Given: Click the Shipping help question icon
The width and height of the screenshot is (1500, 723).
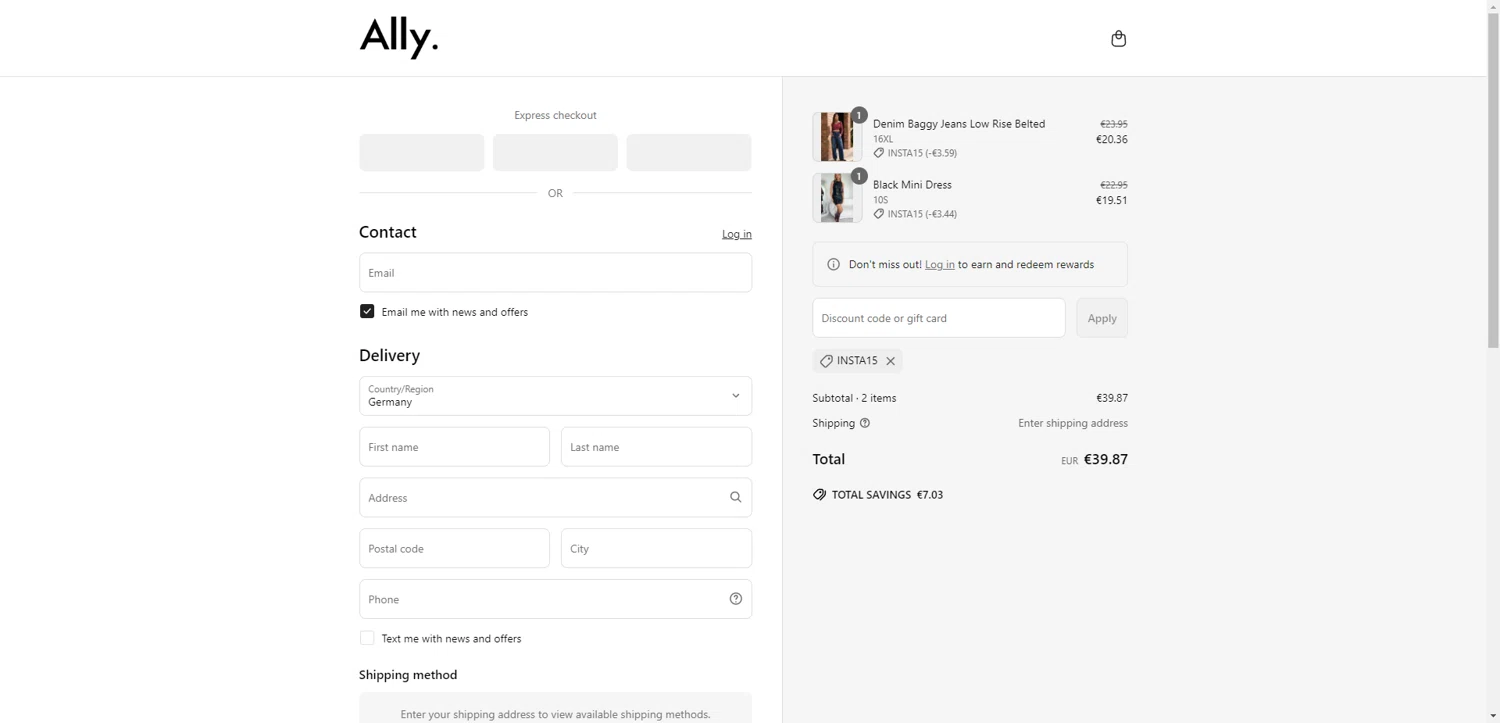Looking at the screenshot, I should coord(865,423).
